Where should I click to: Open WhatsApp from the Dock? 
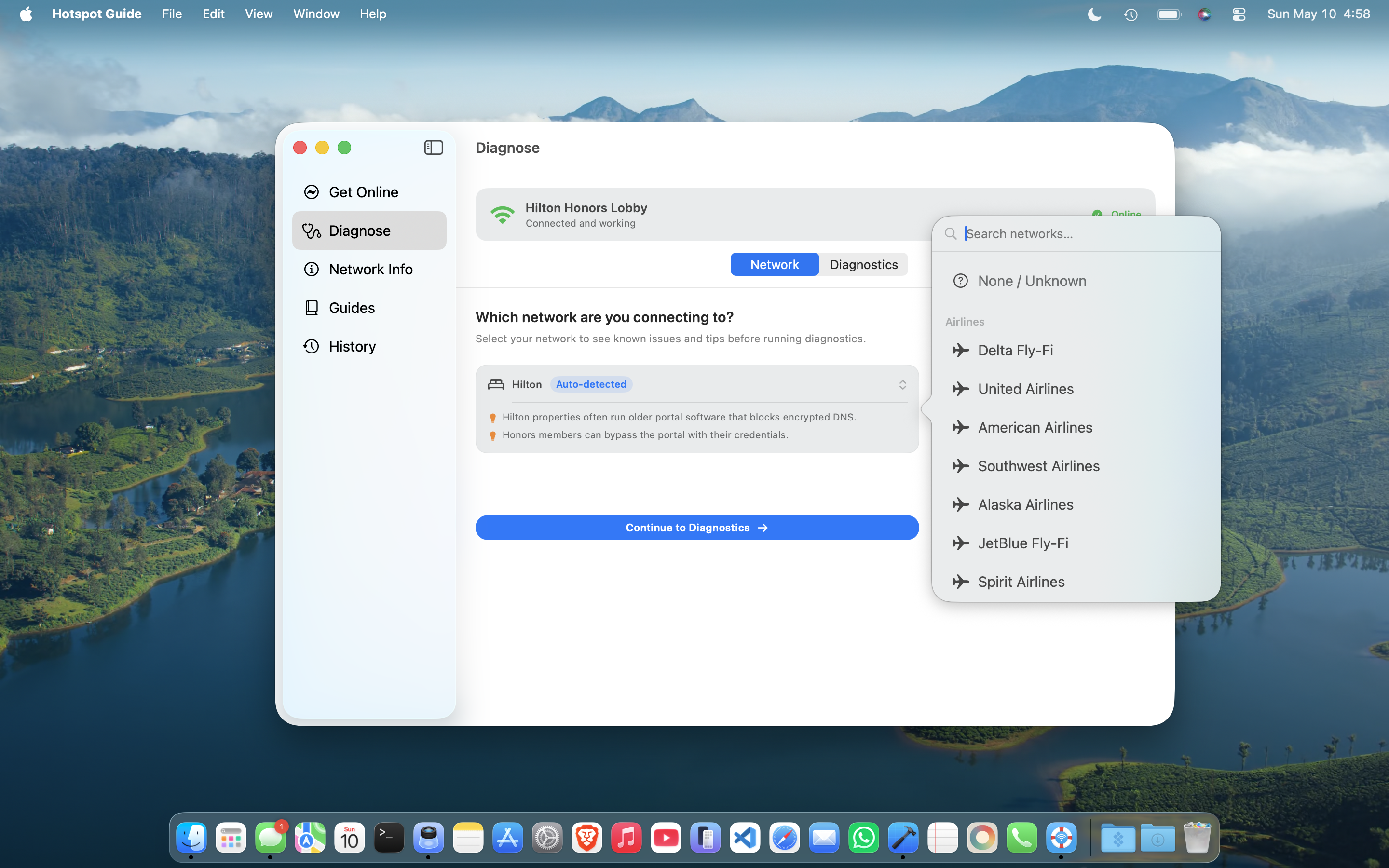pos(864,838)
